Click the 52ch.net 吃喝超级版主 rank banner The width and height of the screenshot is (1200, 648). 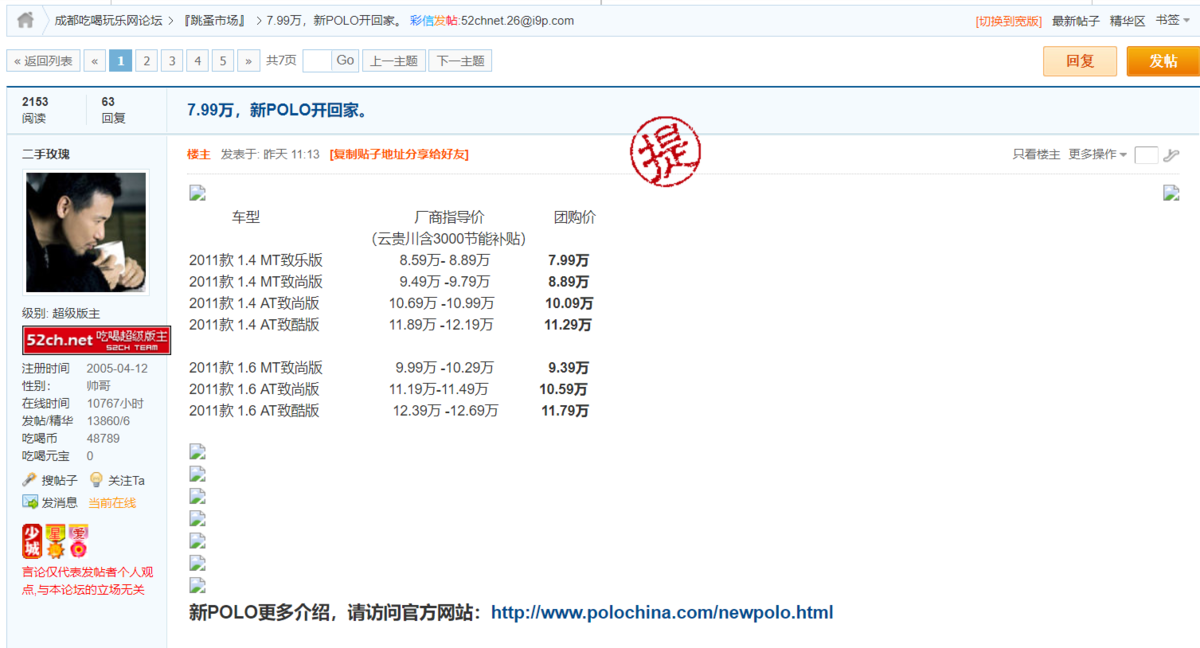tap(96, 340)
